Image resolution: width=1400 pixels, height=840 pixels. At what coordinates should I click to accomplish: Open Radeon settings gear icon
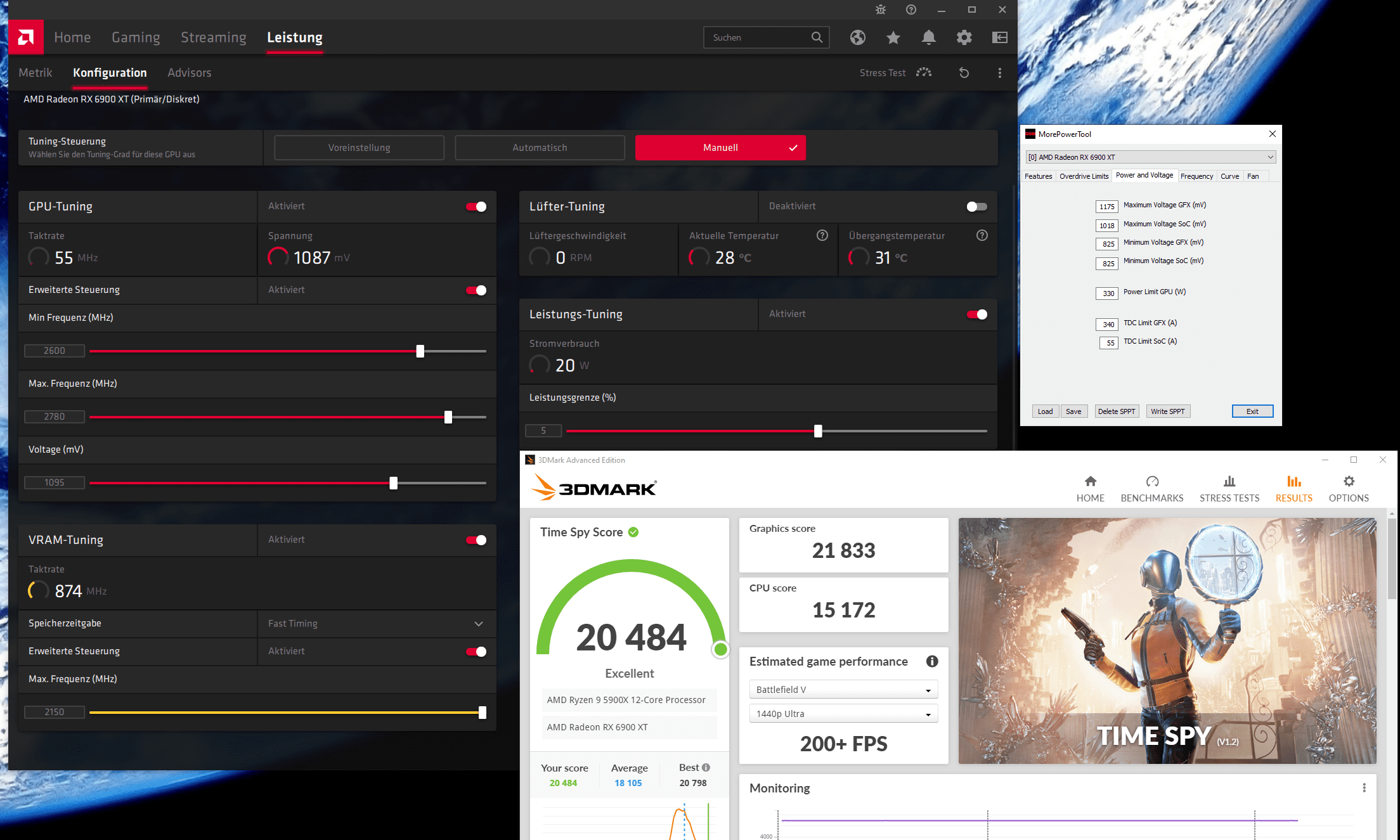(964, 37)
